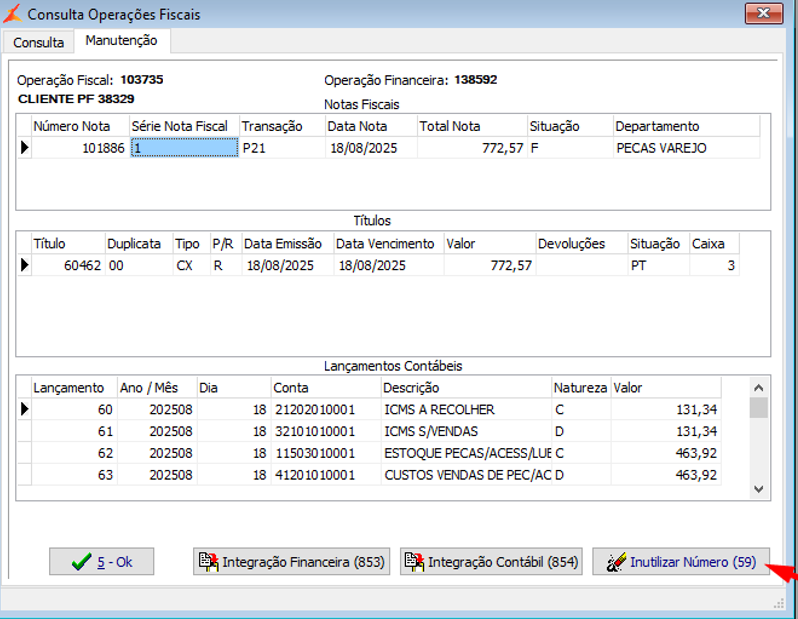This screenshot has height=619, width=798.
Task: Click scroll down arrow in Lançamentos Contábeis
Action: [x=758, y=489]
